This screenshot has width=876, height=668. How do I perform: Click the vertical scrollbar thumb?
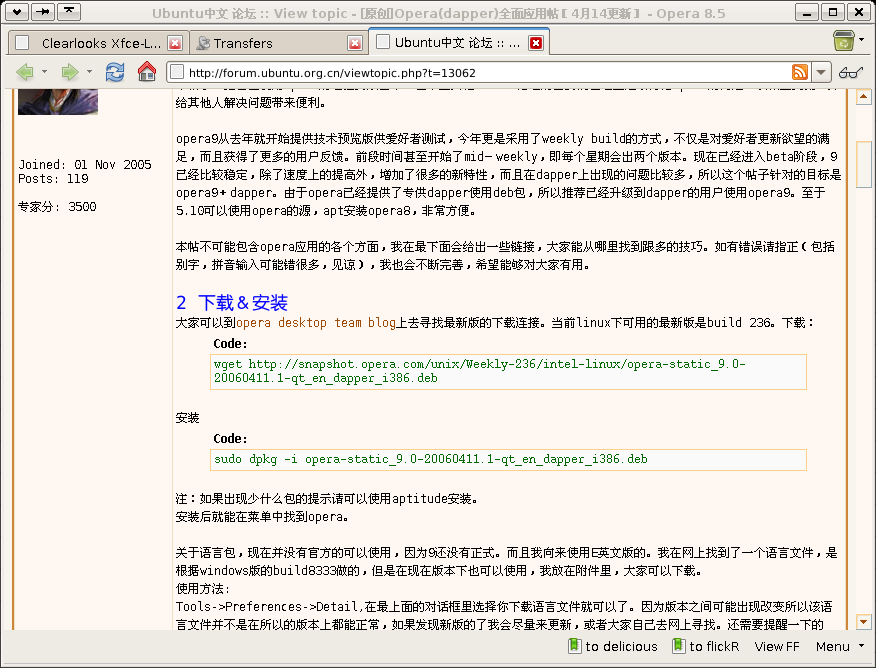pos(863,164)
